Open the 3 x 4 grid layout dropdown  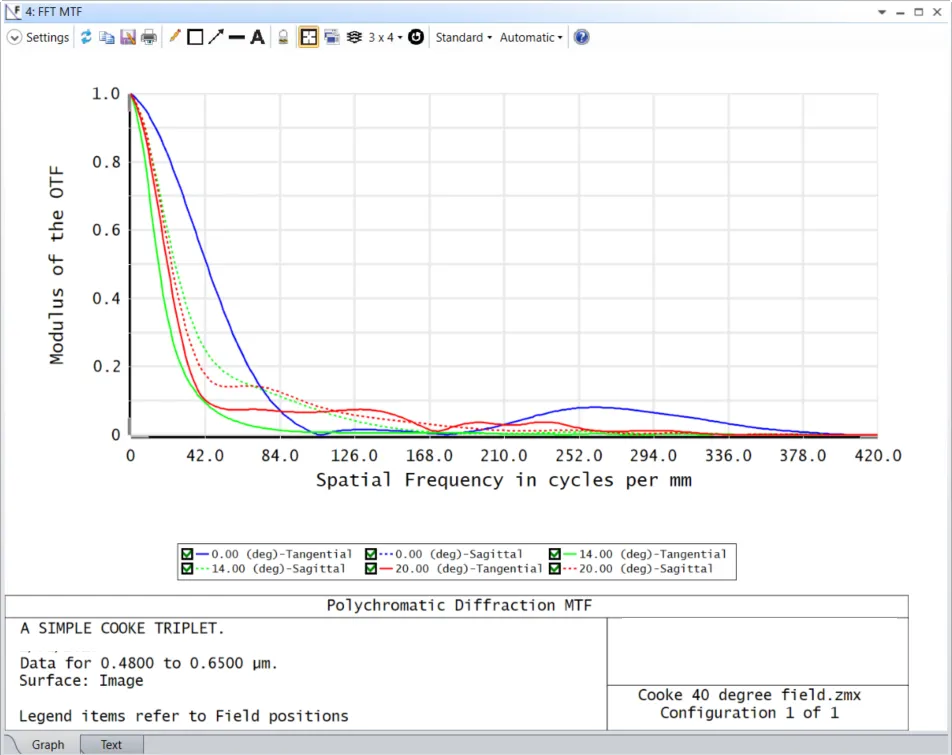pos(385,37)
